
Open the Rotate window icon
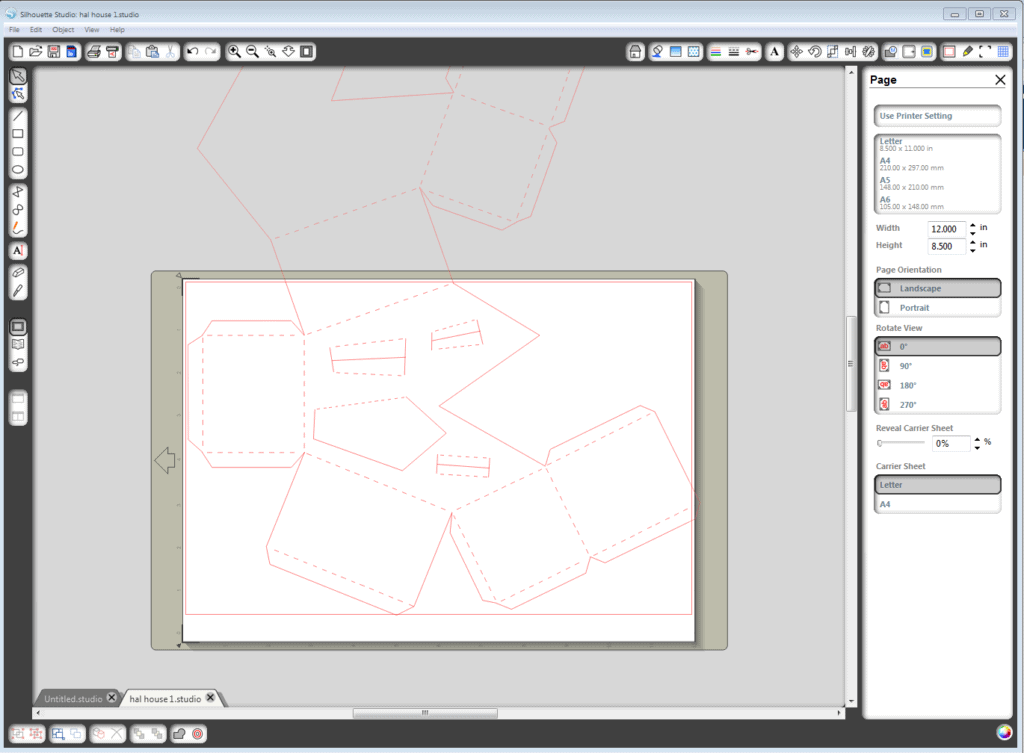814,52
